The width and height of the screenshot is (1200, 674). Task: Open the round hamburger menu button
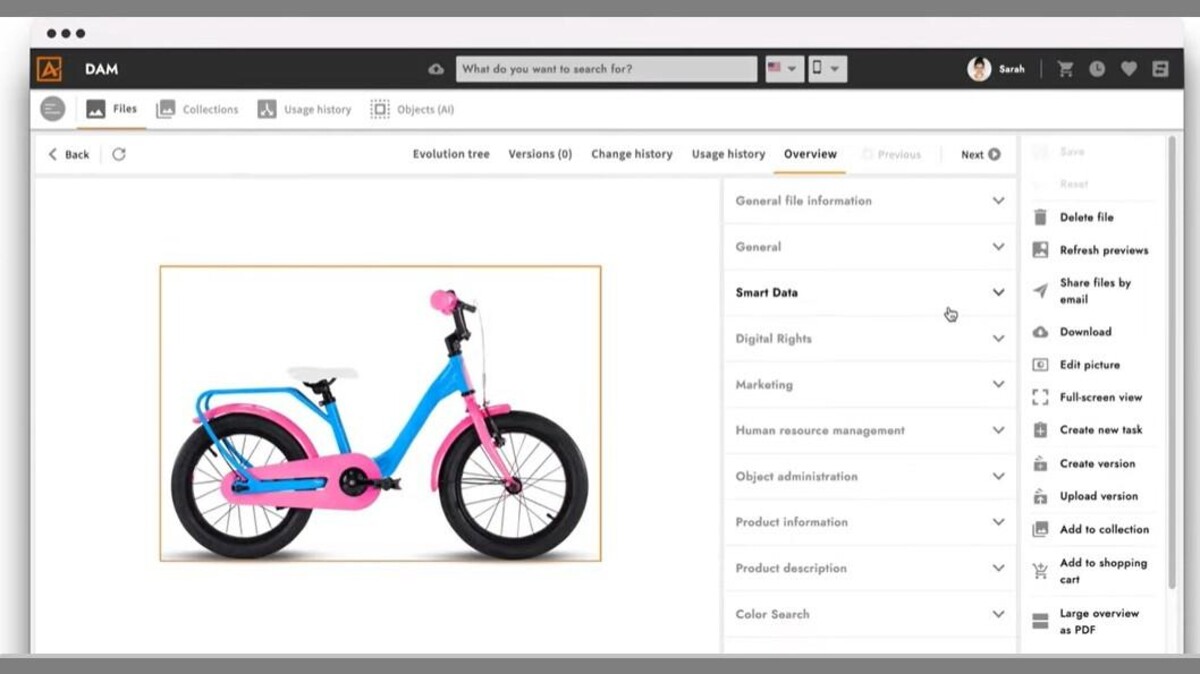[x=53, y=109]
